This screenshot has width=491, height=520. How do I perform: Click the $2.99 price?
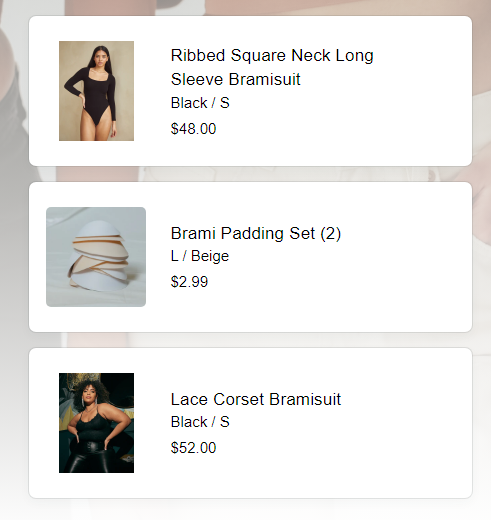tap(189, 282)
